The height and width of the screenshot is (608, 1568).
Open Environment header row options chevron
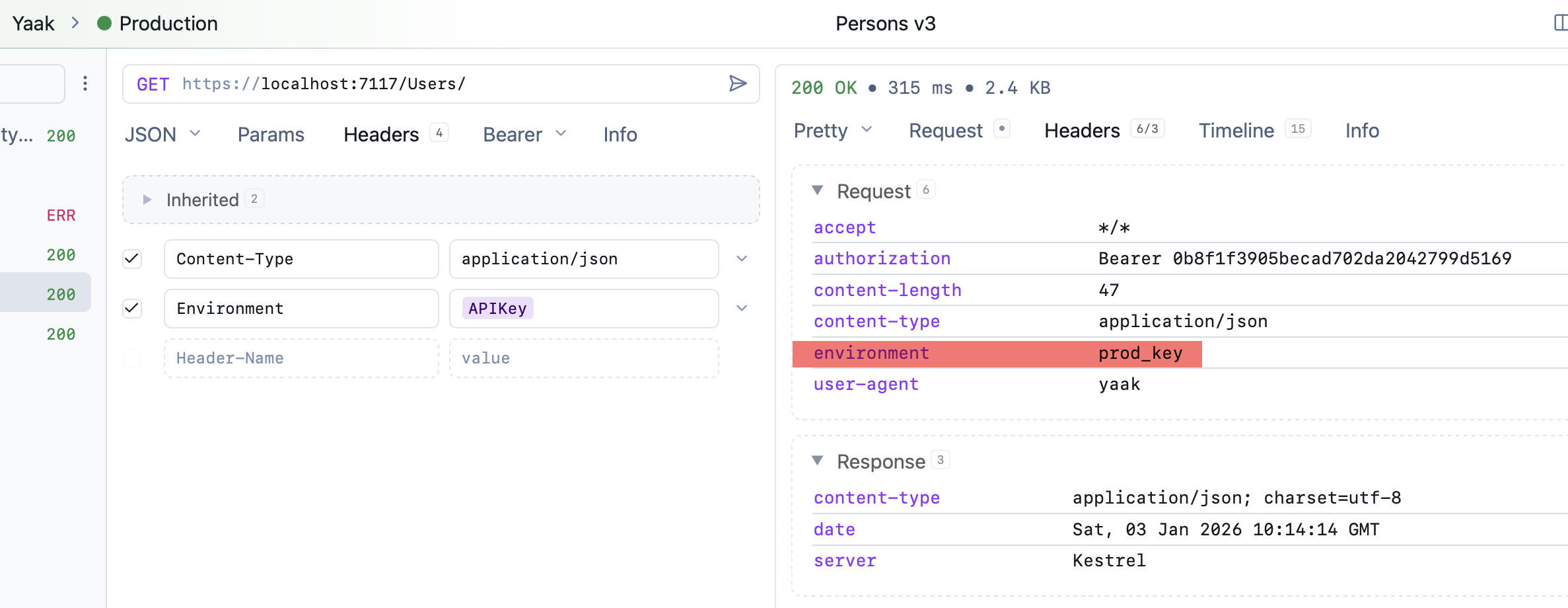pyautogui.click(x=742, y=309)
